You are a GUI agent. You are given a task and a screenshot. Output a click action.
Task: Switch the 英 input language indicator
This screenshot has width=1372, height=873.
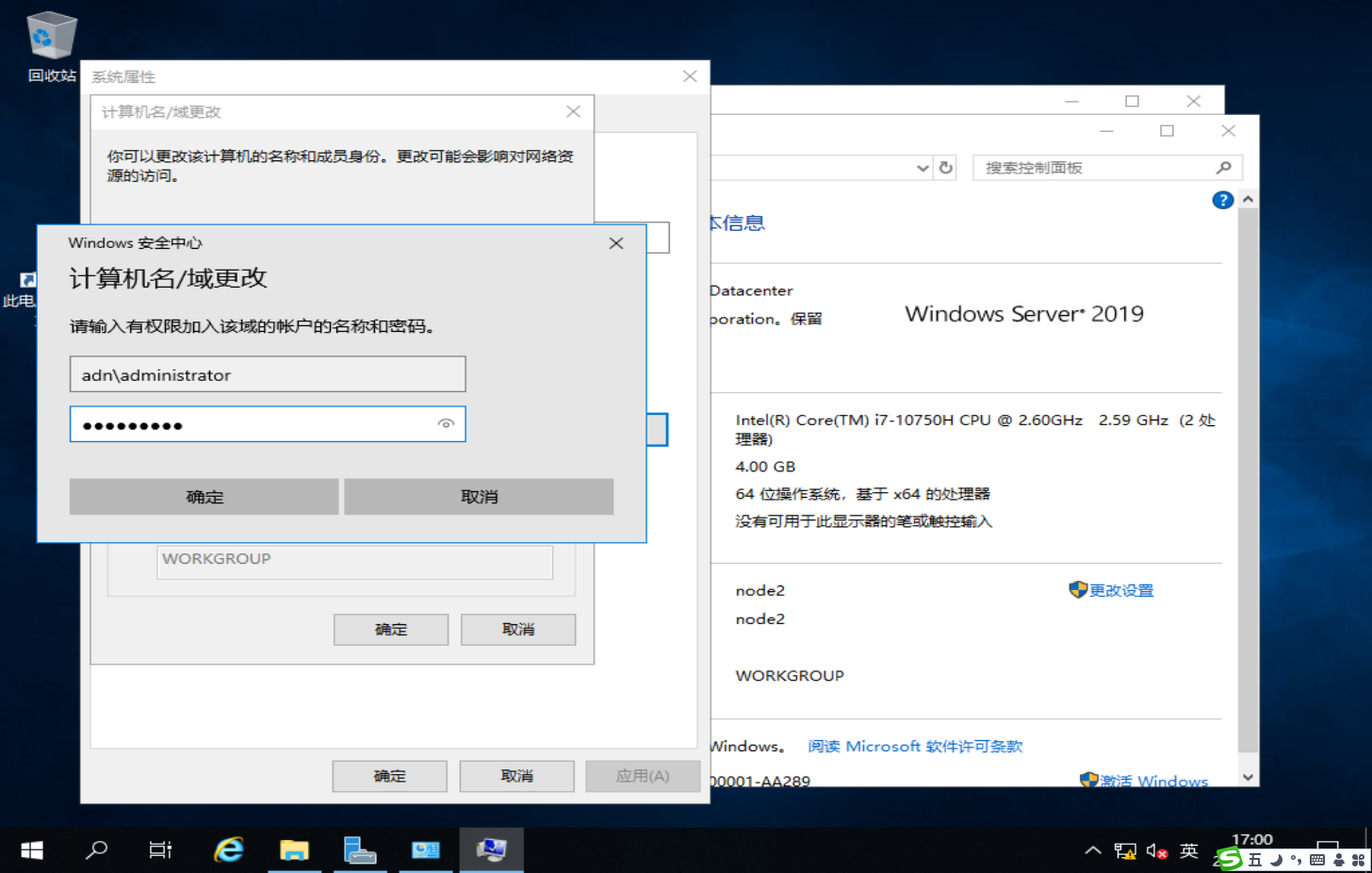click(x=1189, y=850)
